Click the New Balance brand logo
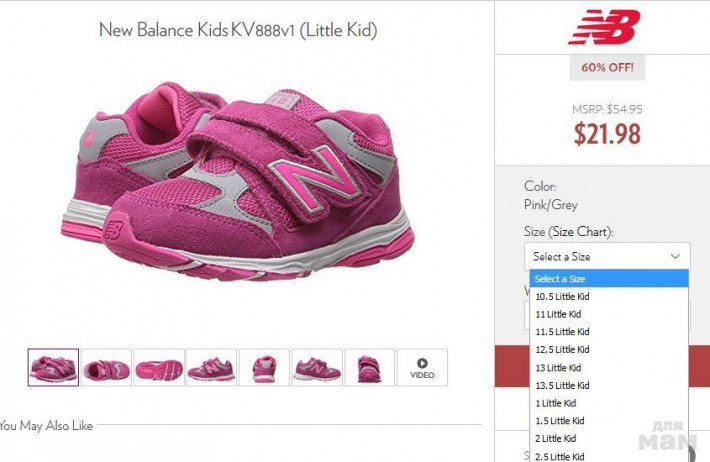The width and height of the screenshot is (710, 462). pos(603,26)
